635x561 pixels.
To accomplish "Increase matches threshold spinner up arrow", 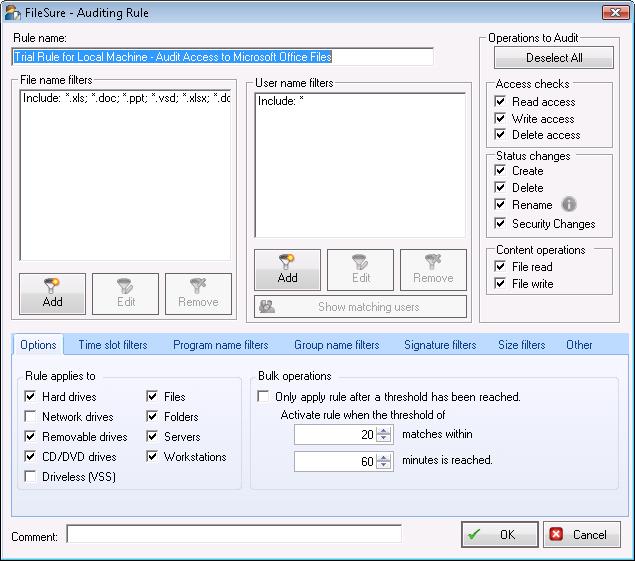I will coord(384,431).
